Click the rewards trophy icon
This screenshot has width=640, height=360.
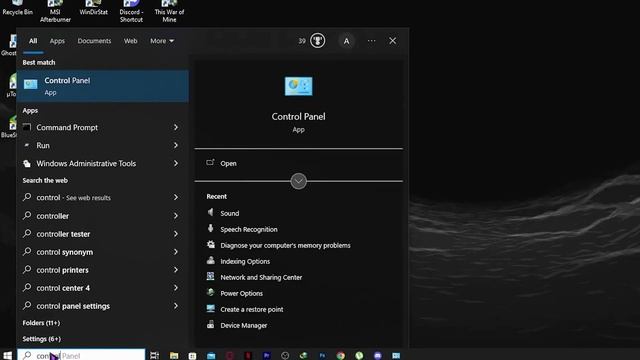318,41
